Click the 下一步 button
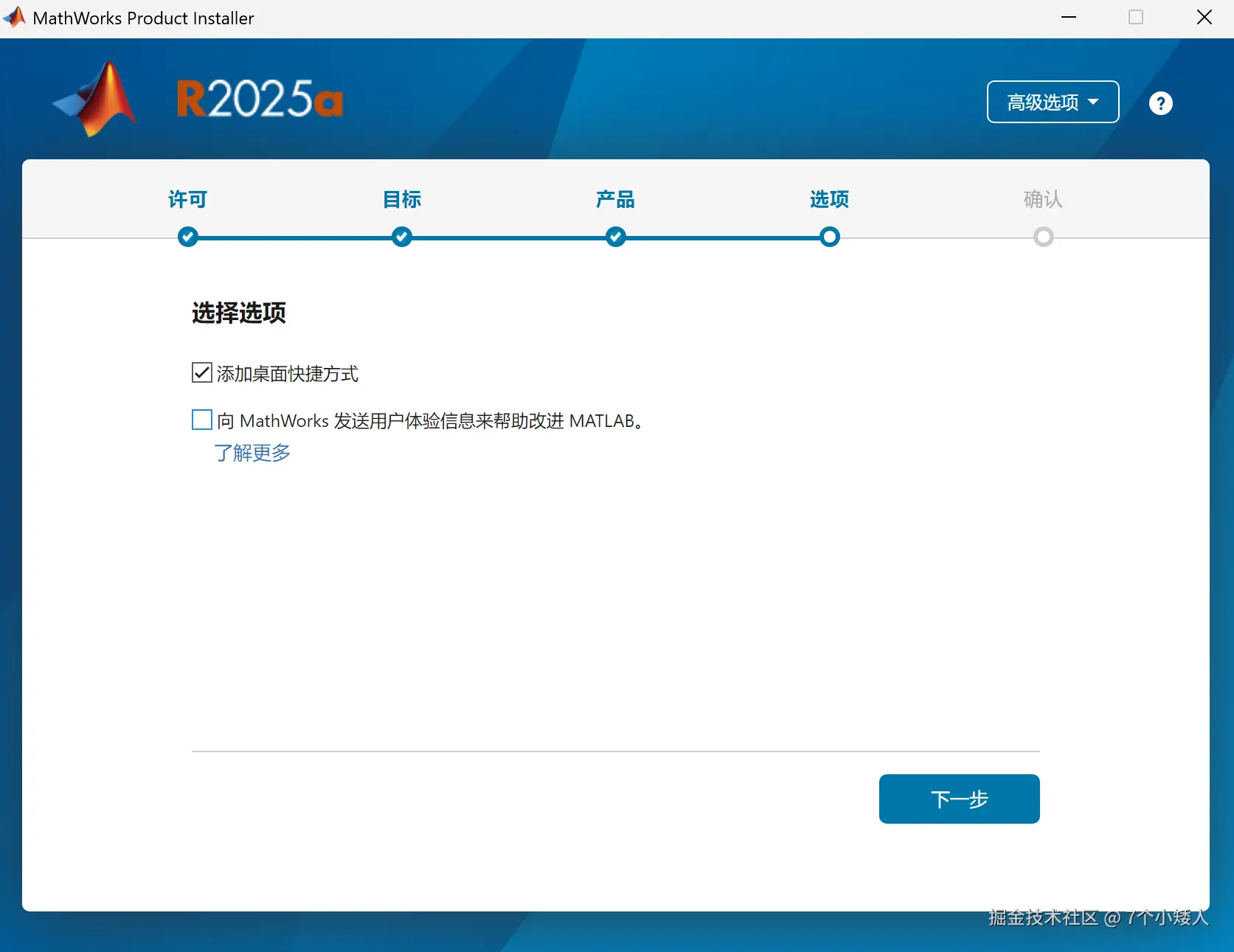1234x952 pixels. coord(959,799)
